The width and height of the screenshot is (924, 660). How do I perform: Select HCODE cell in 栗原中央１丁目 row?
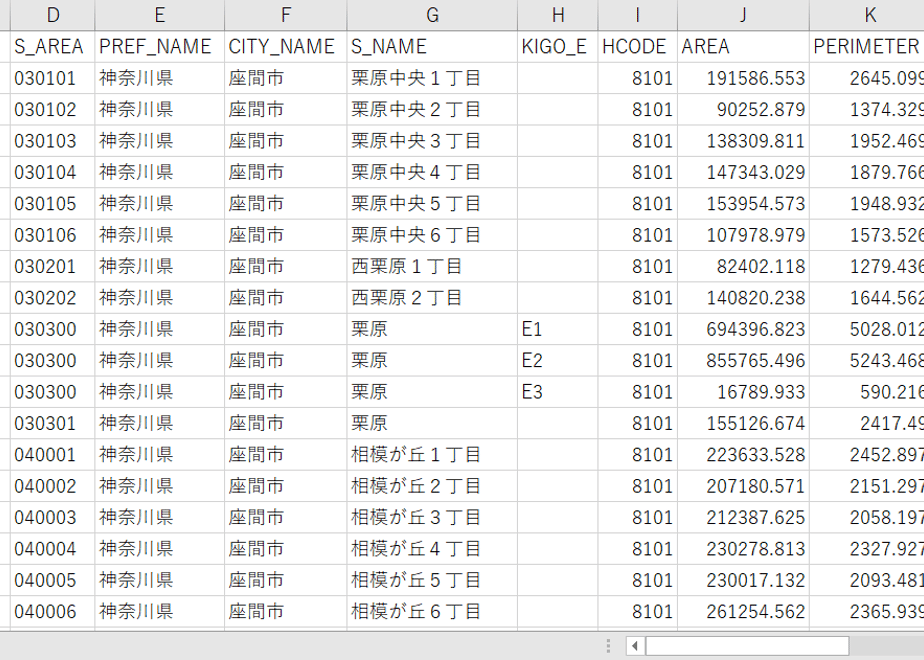(x=638, y=78)
